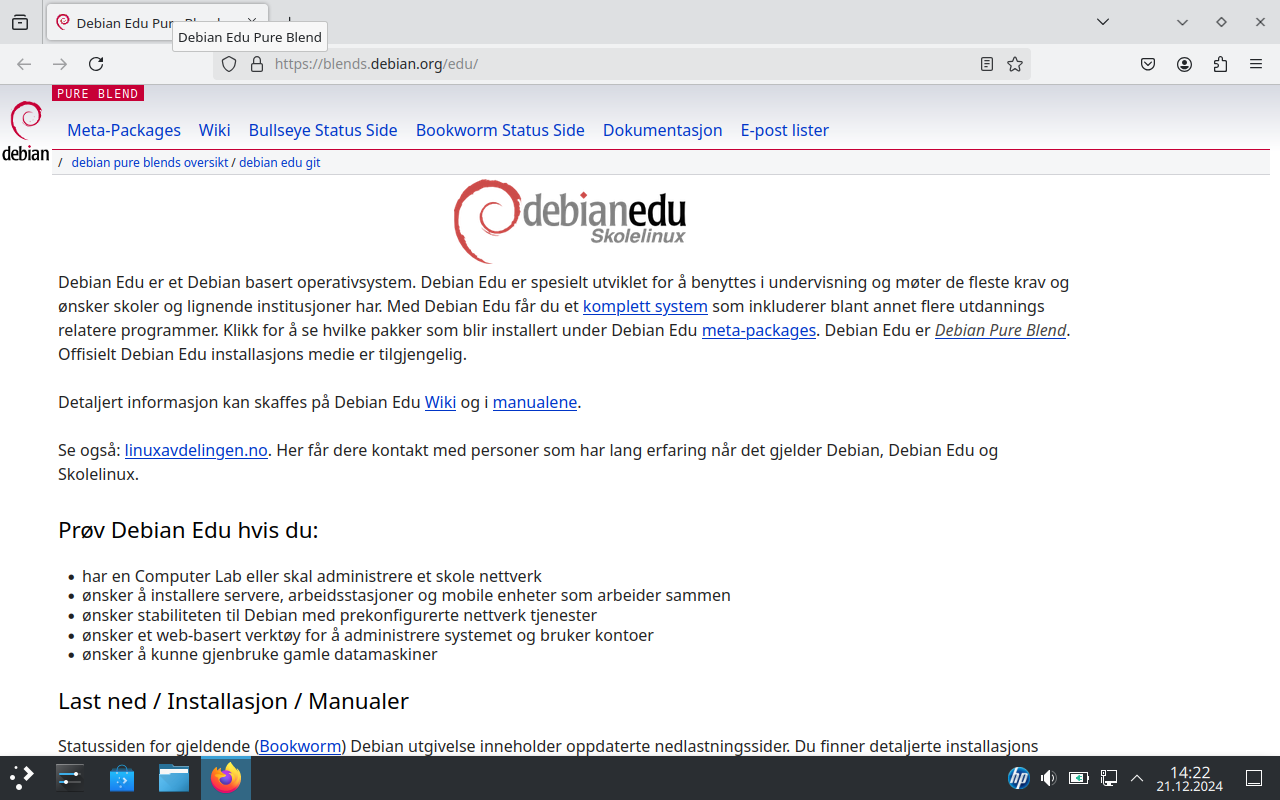Toggle reader view in the address bar

987,64
